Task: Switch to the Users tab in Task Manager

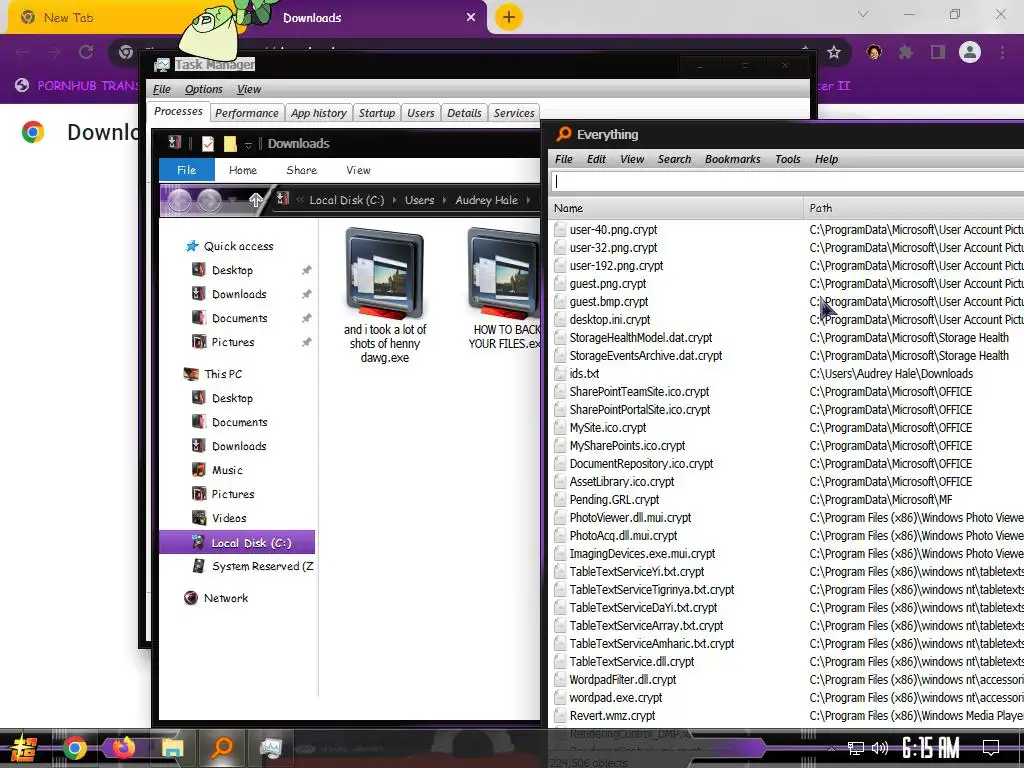Action: pos(421,113)
